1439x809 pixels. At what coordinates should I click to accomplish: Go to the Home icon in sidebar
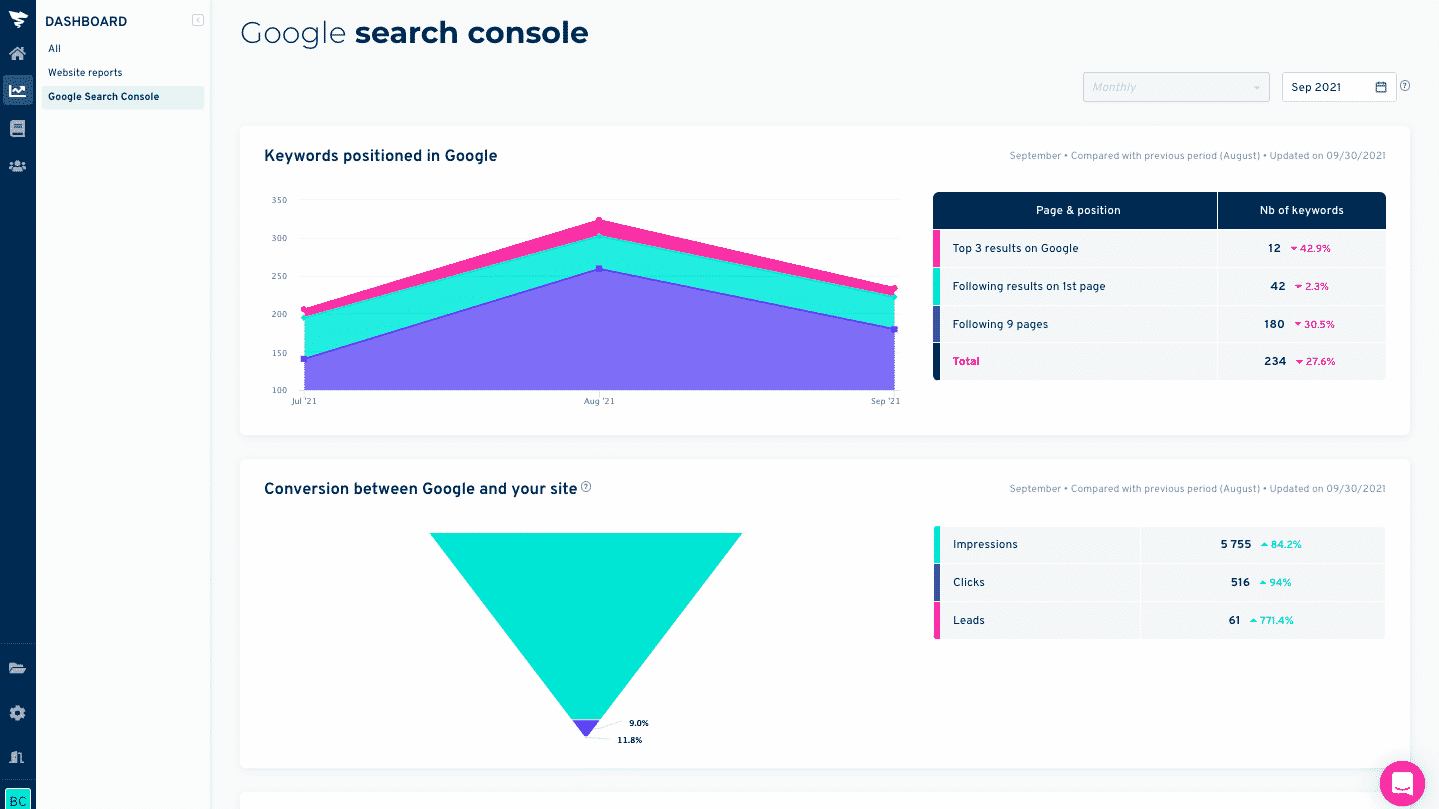[17, 54]
